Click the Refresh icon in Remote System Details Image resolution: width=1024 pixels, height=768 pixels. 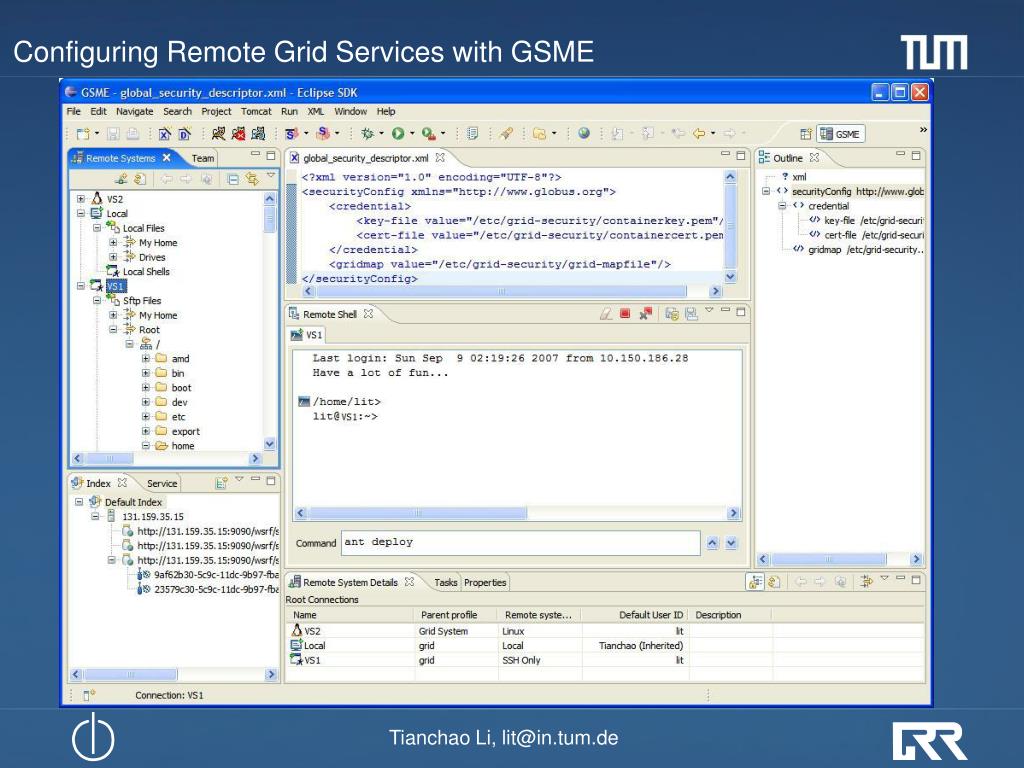[774, 581]
